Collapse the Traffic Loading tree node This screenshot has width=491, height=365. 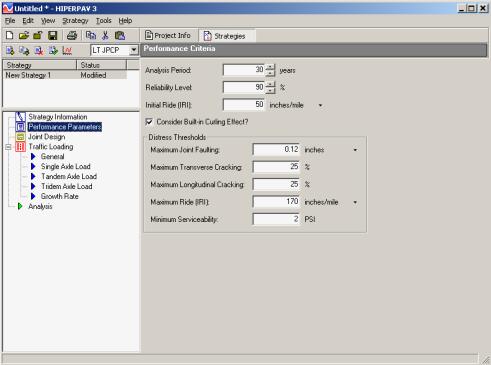8,147
